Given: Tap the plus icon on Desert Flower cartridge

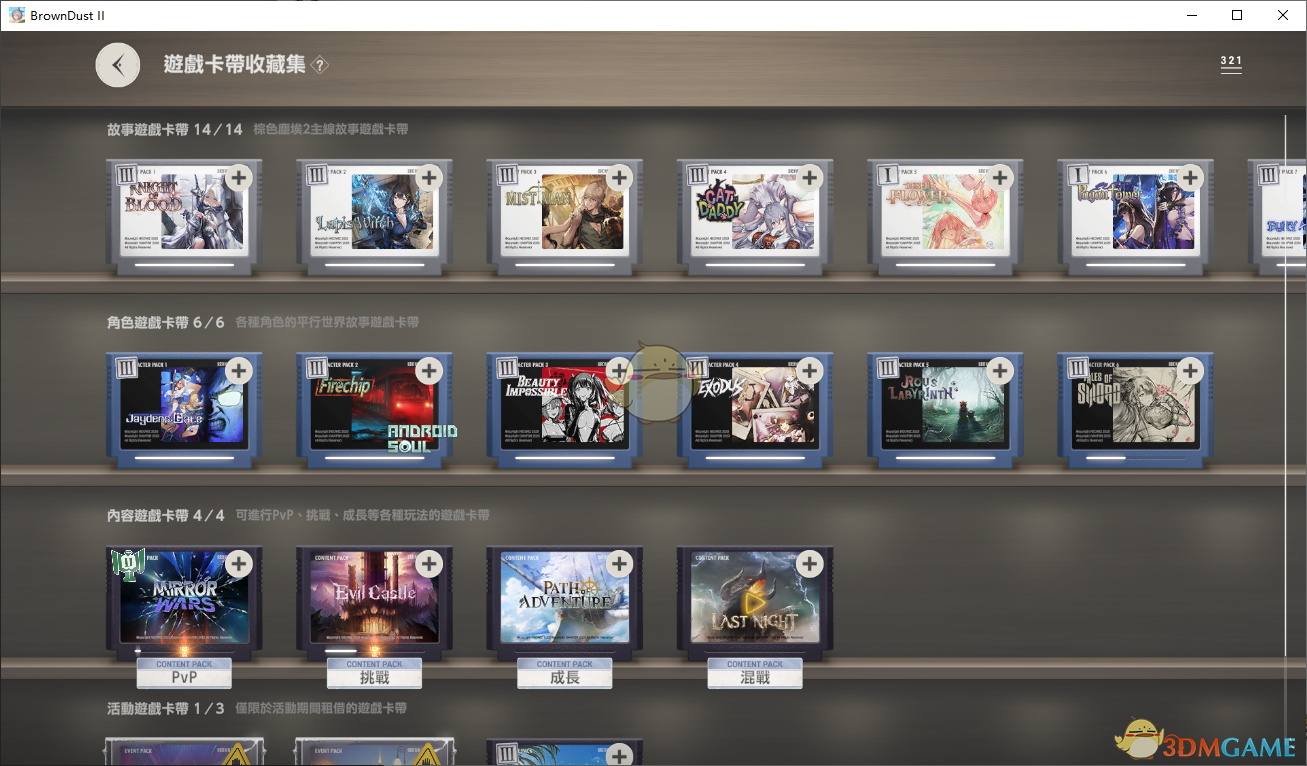Looking at the screenshot, I should click(x=1000, y=178).
